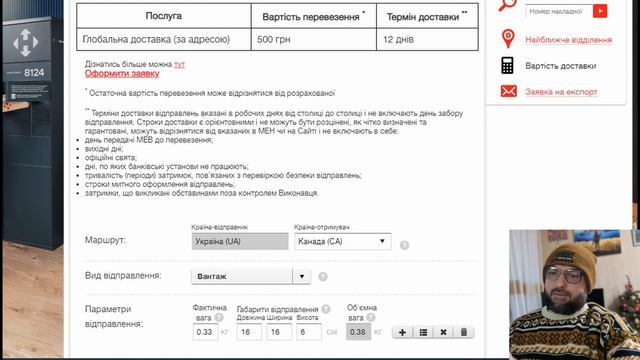Image resolution: width=640 pixels, height=360 pixels.
Task: Click the webcam video overlay of the presenter
Action: point(574,294)
